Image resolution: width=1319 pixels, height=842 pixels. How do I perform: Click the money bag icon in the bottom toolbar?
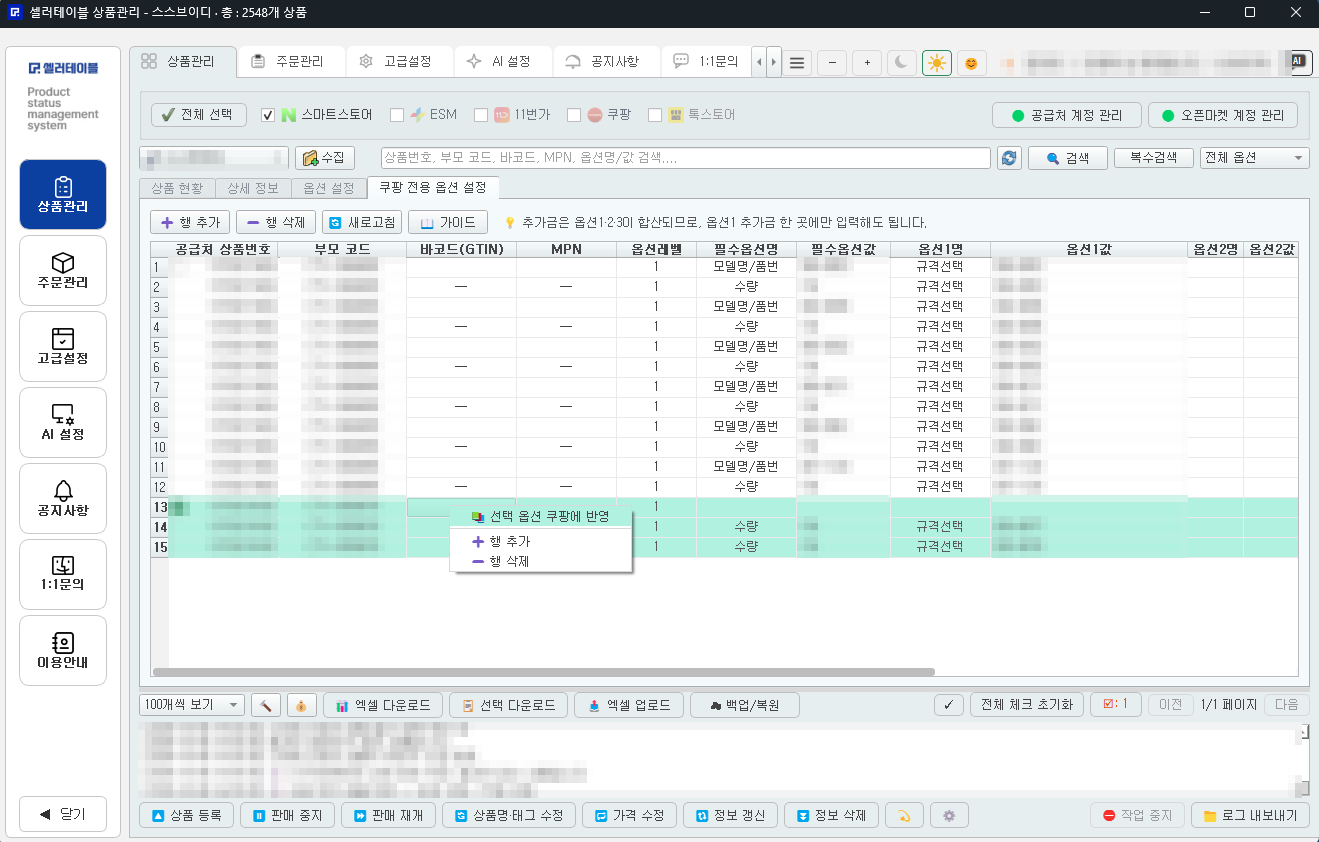point(301,705)
